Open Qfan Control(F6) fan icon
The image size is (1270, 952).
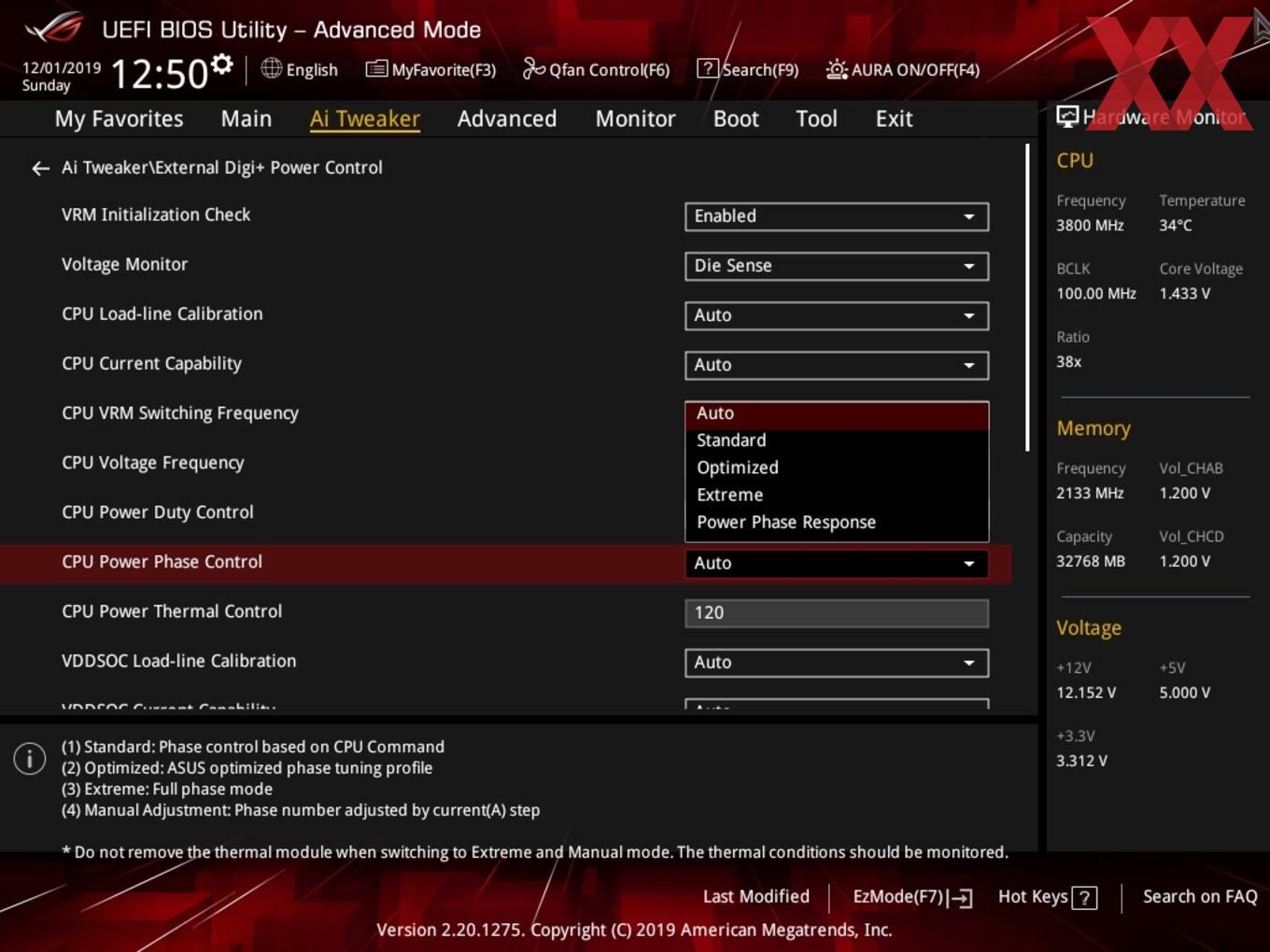click(533, 68)
